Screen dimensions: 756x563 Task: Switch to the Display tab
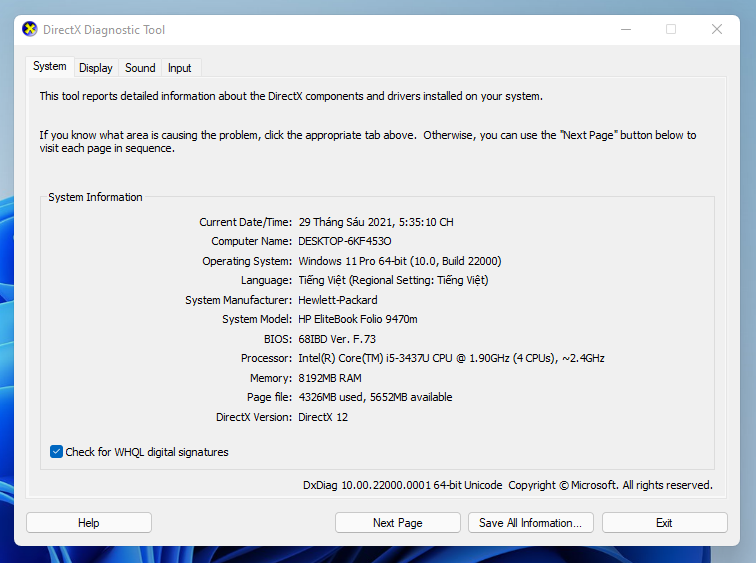[x=95, y=68]
